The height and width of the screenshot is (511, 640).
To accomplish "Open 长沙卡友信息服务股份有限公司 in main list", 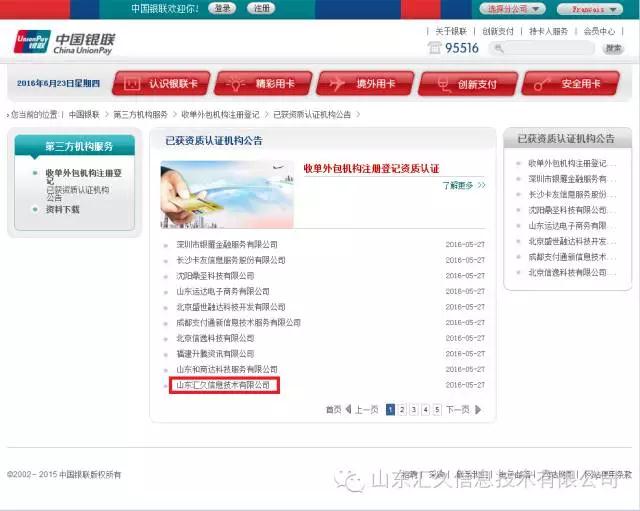I will pyautogui.click(x=231, y=260).
